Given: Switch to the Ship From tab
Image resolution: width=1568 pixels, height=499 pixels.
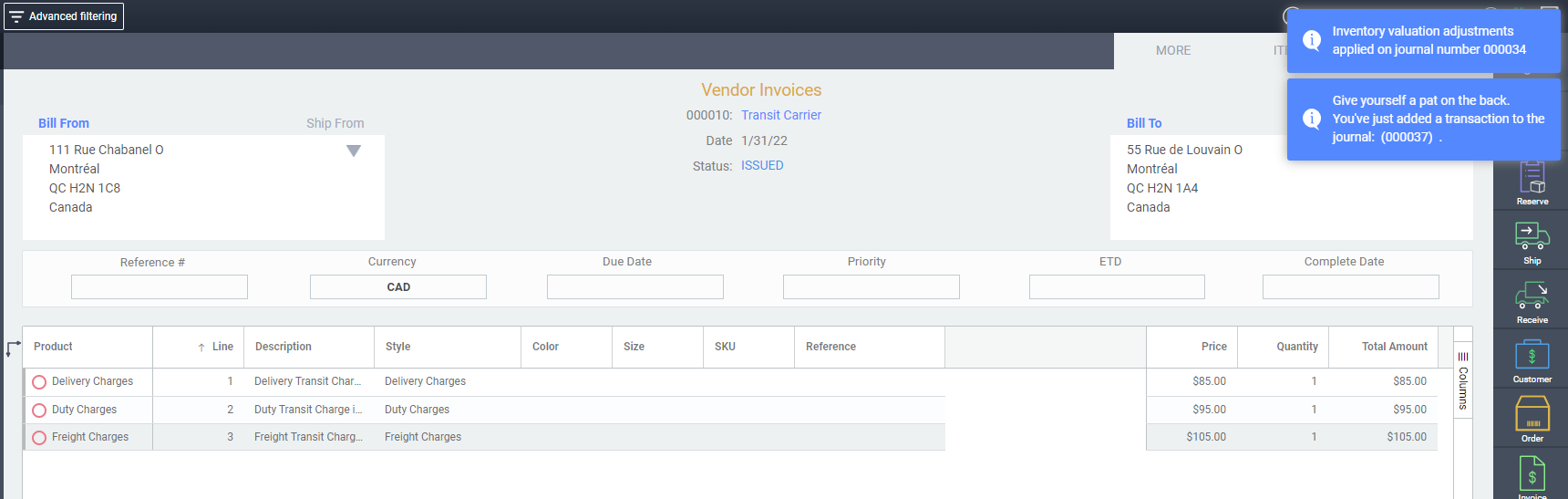Looking at the screenshot, I should (335, 123).
